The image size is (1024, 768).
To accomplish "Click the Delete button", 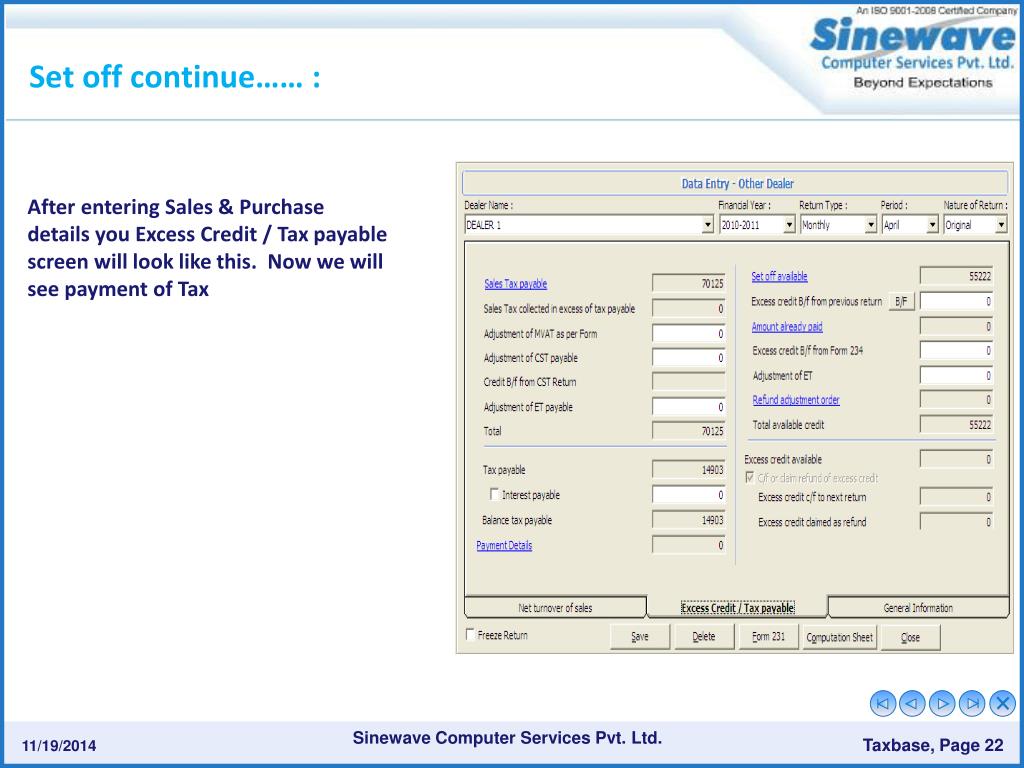I will (x=704, y=637).
